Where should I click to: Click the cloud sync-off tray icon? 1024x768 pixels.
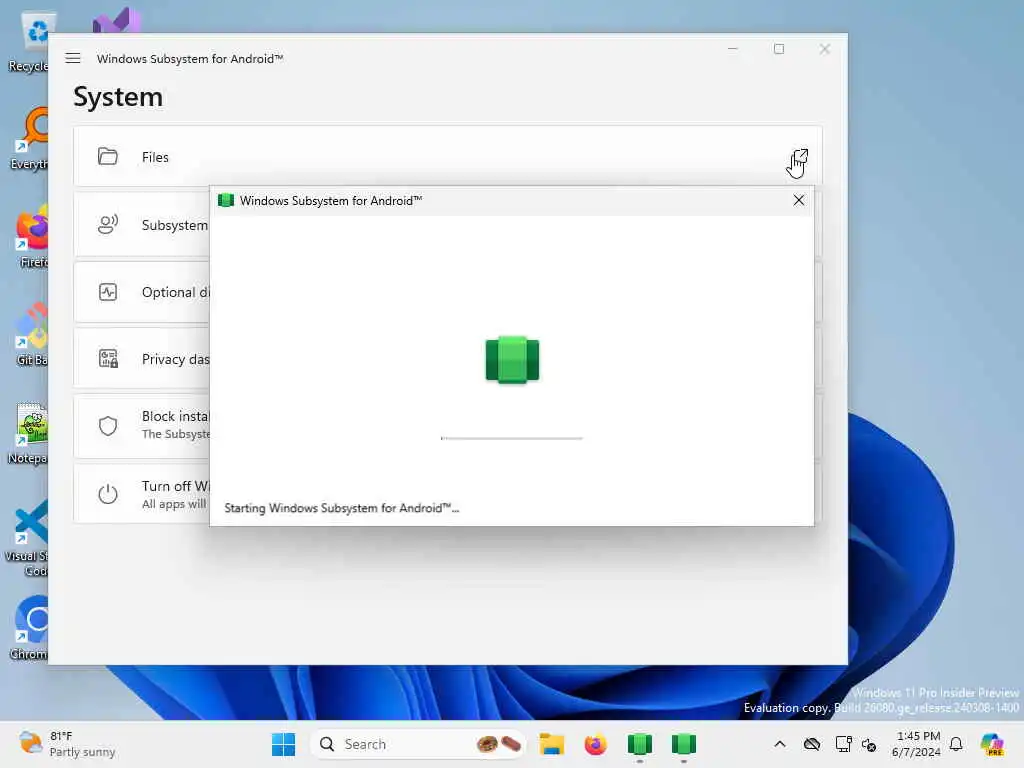click(x=812, y=744)
